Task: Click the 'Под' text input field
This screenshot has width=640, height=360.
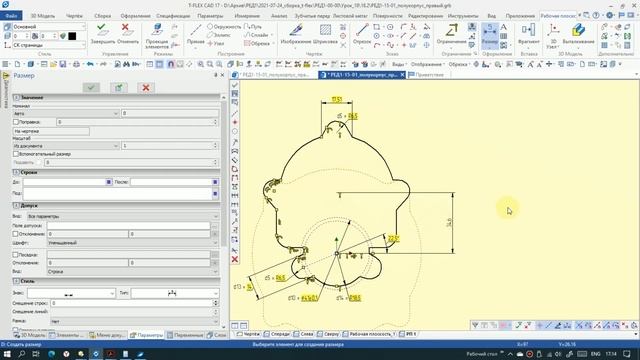Action: tap(117, 194)
